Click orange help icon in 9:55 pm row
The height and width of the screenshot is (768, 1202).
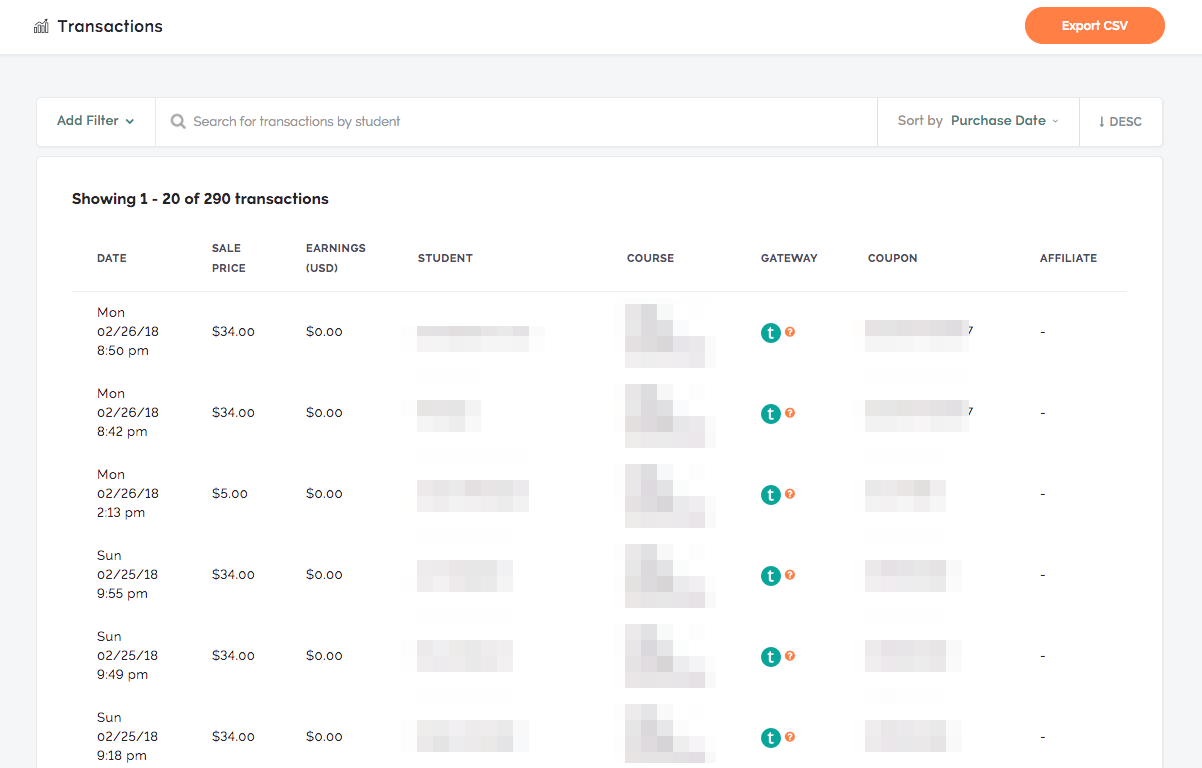pos(790,574)
